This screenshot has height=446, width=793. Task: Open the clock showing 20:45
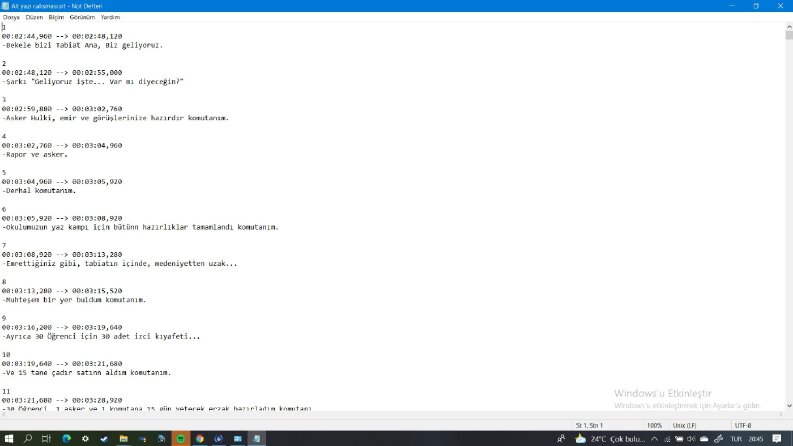coord(756,439)
